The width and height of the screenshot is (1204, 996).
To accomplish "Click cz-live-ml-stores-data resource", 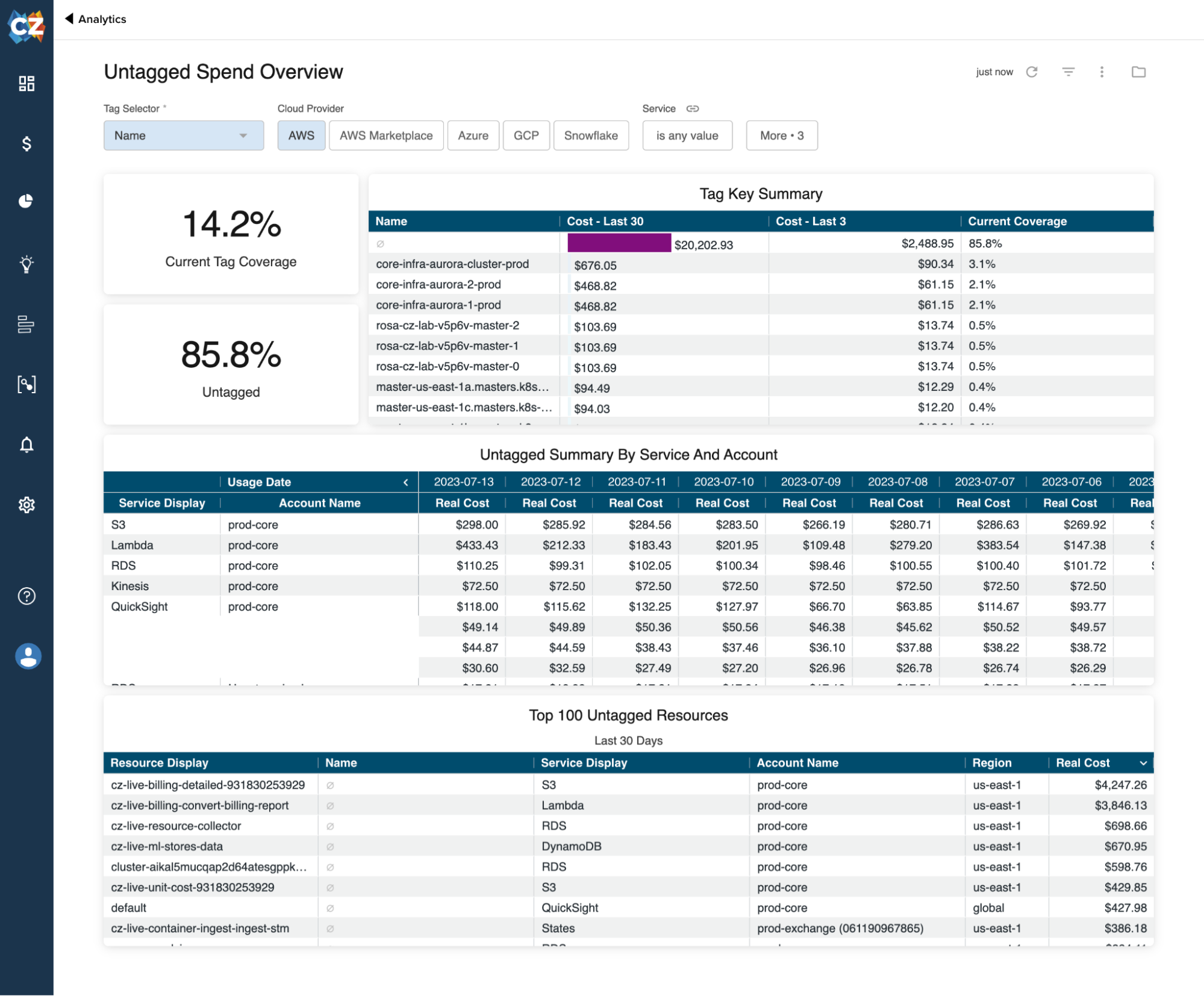I will point(167,846).
